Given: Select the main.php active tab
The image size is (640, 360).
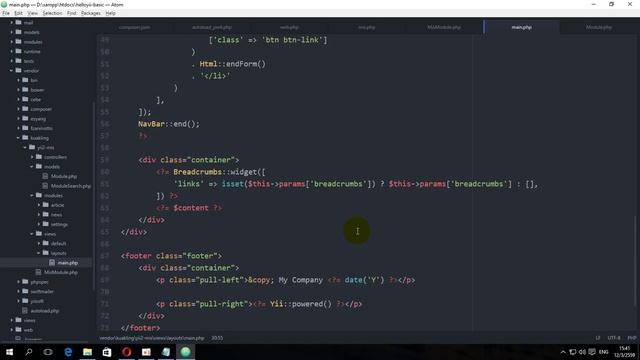Looking at the screenshot, I should click(x=522, y=27).
